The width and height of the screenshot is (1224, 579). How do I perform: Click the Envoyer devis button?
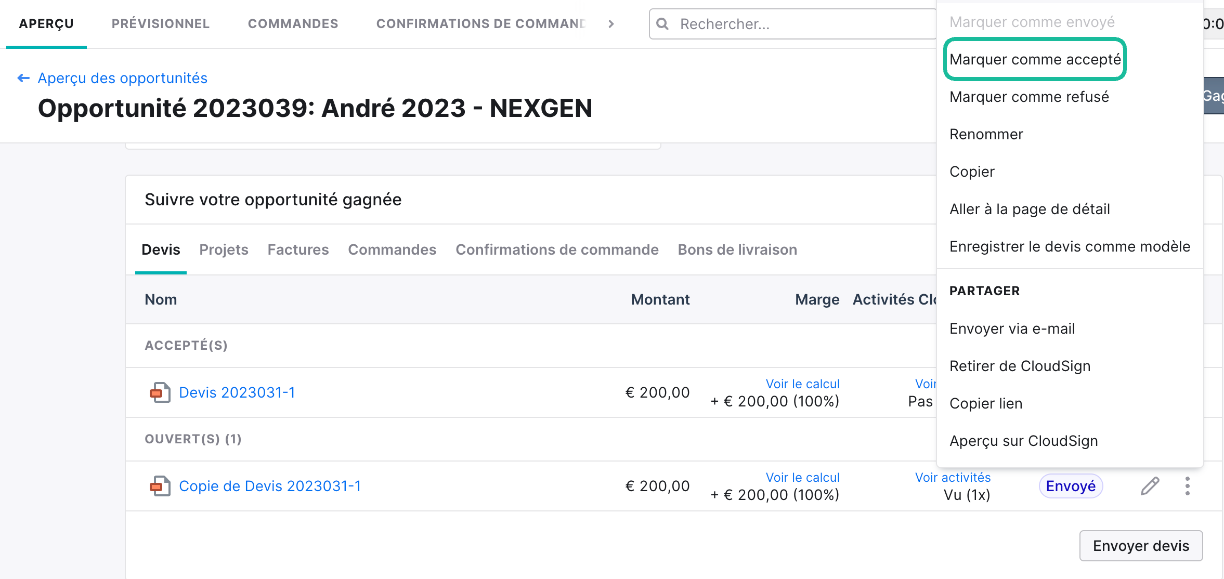(1141, 546)
